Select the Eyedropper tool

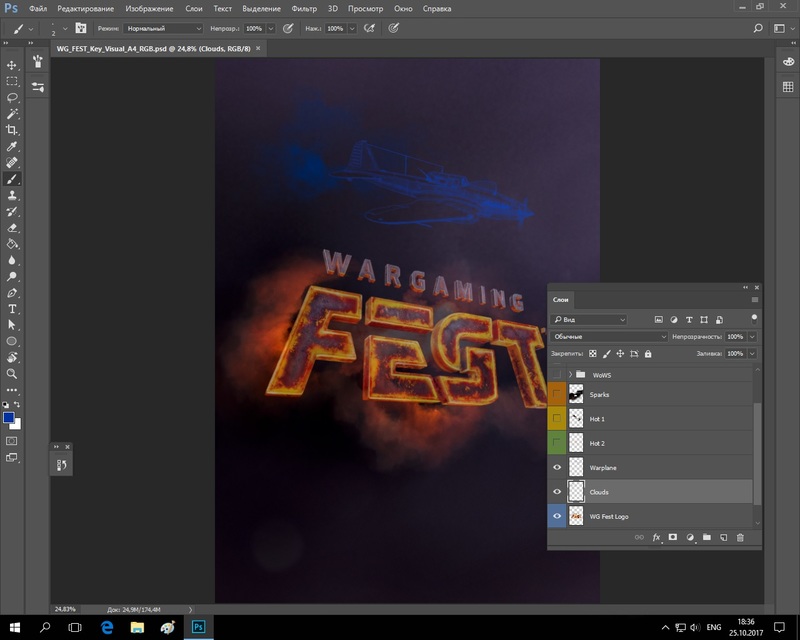[12, 146]
